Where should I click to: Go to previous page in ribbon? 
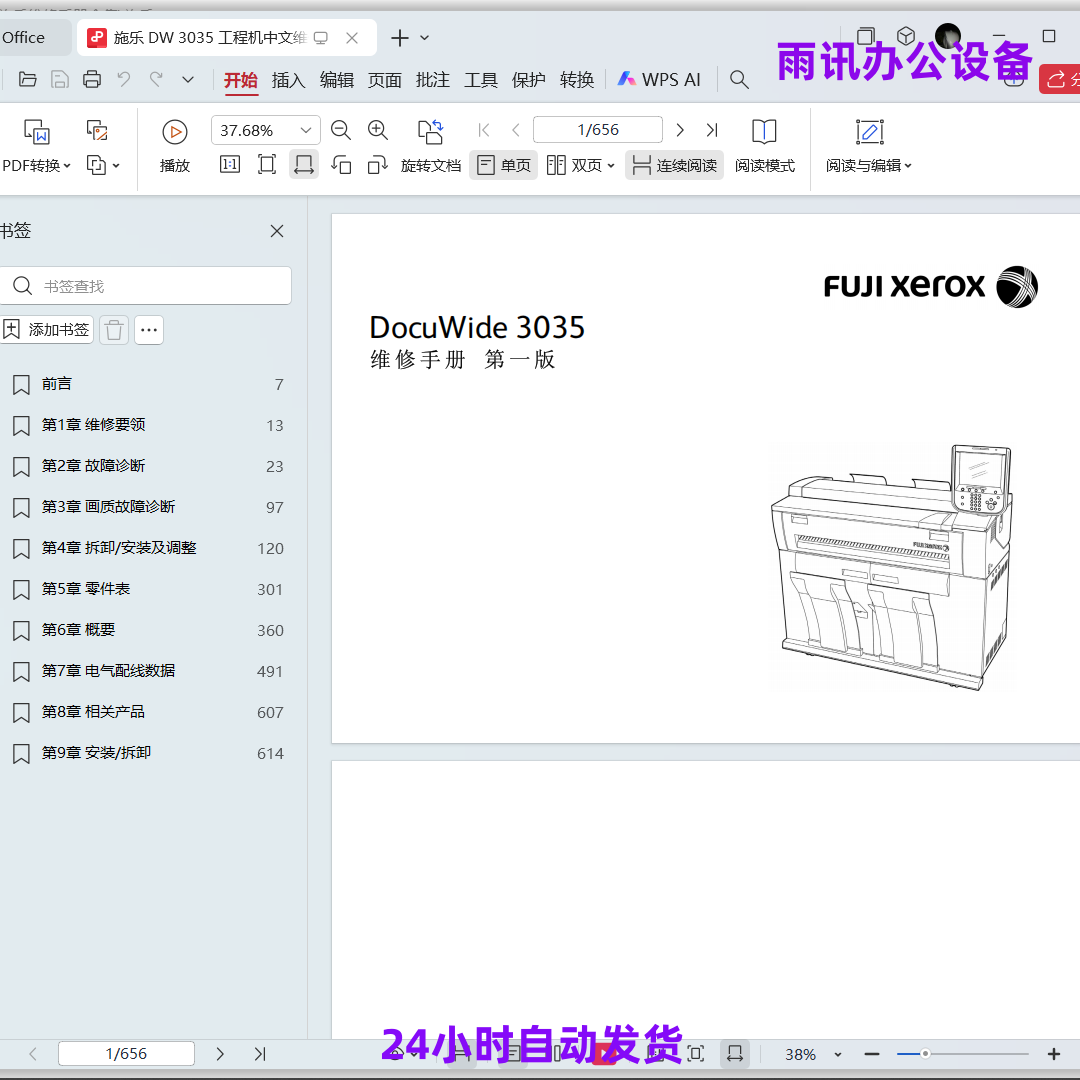[515, 130]
